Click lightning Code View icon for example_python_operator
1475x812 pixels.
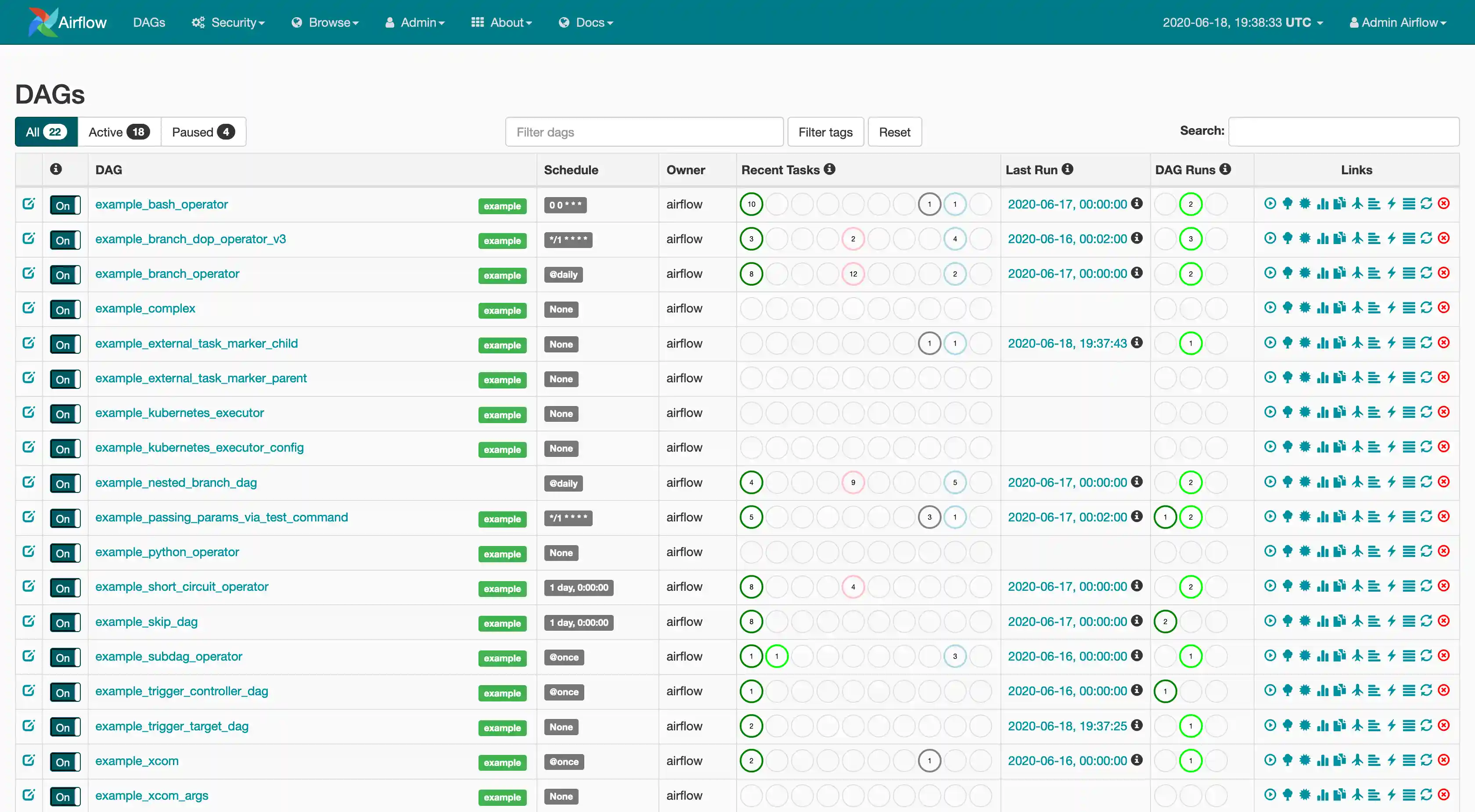pos(1392,551)
